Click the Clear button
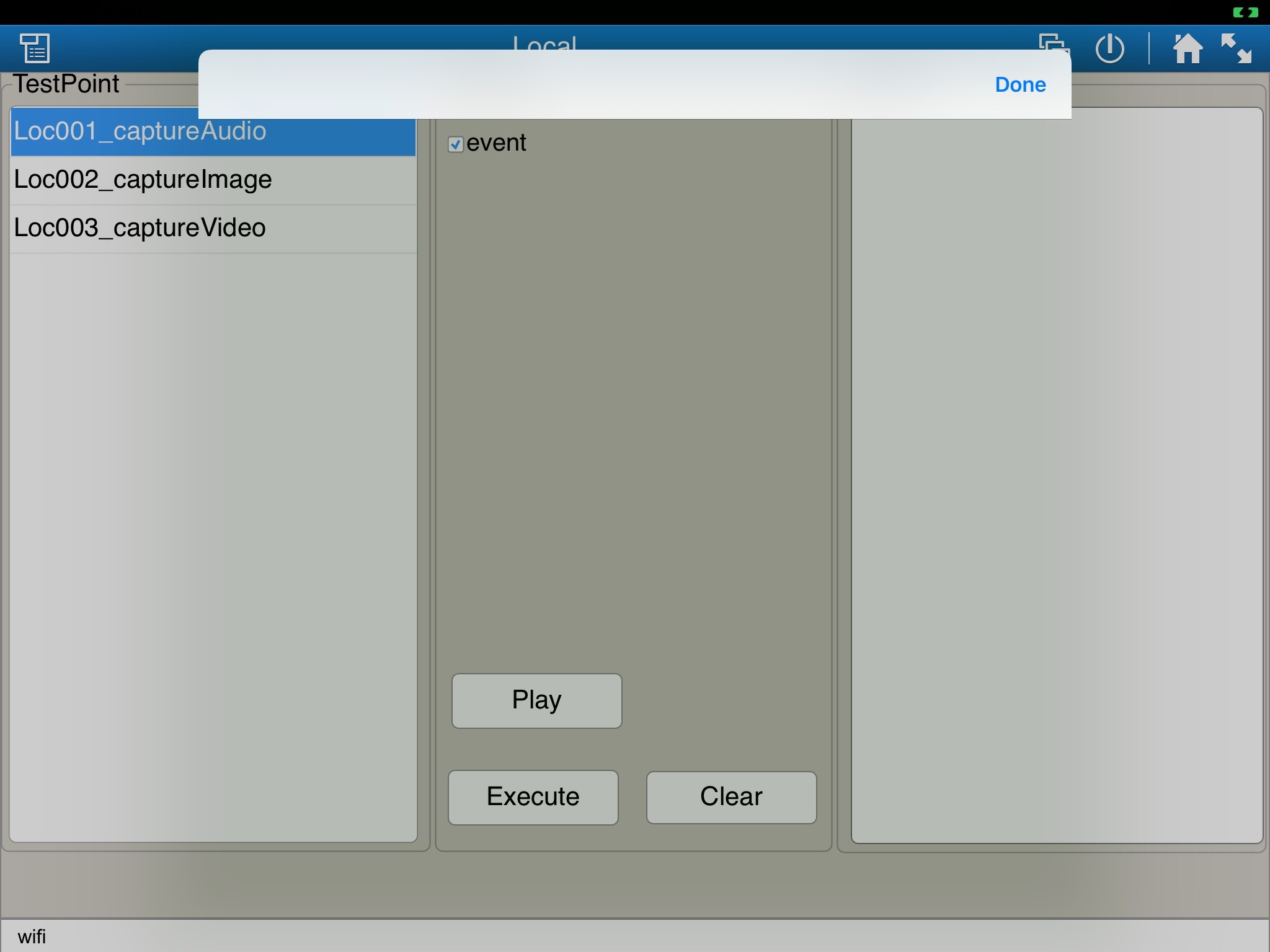 (x=731, y=797)
